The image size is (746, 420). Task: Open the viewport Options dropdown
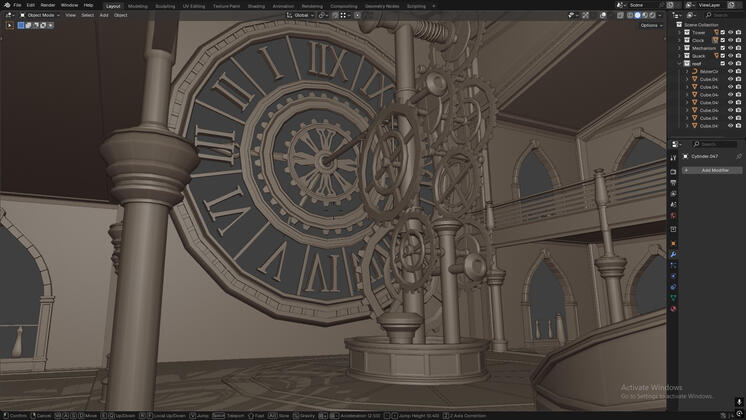click(651, 25)
